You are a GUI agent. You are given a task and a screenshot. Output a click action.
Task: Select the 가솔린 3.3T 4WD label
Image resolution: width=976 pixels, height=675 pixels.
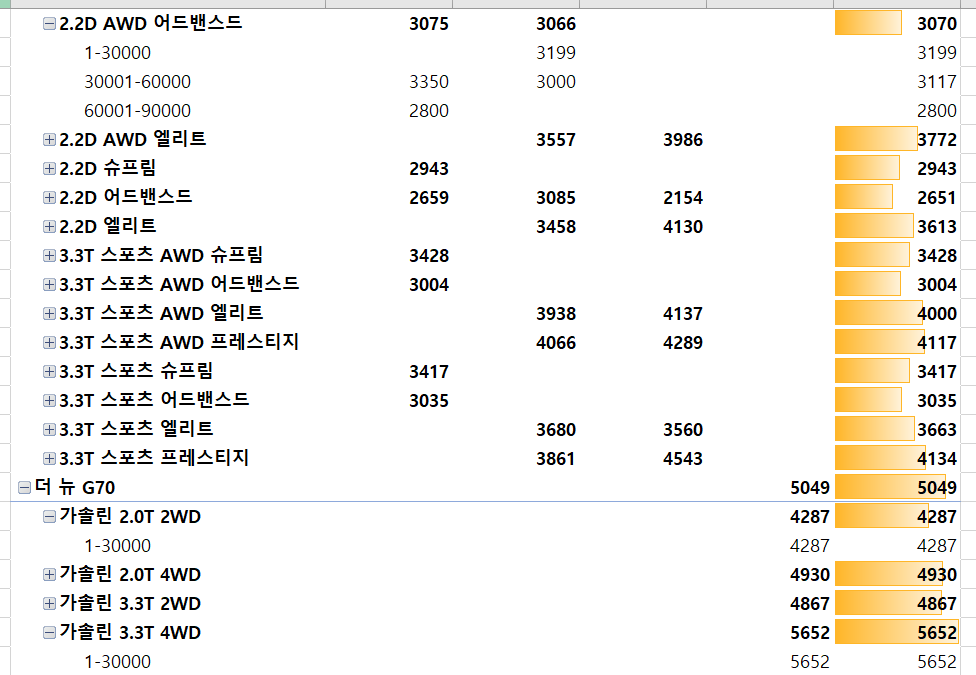(x=130, y=633)
